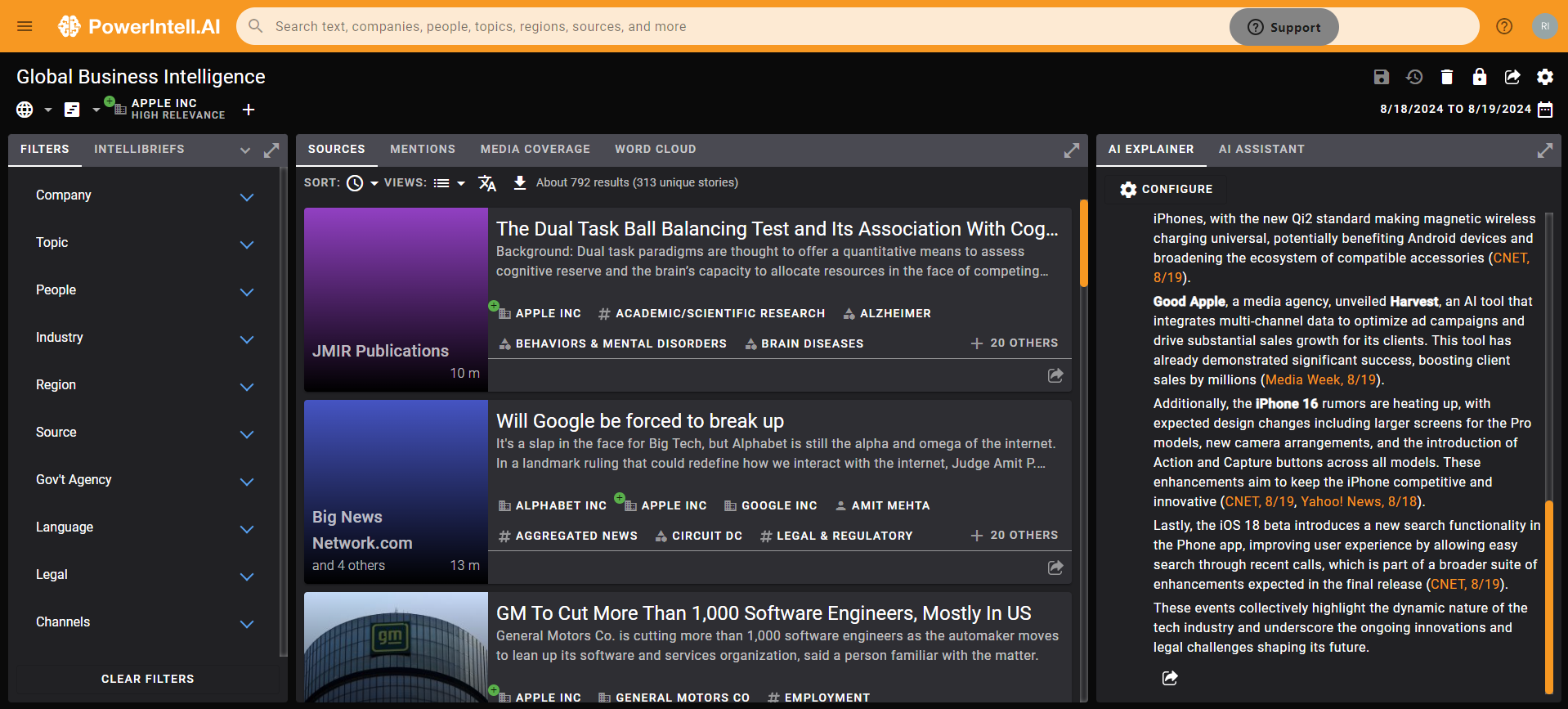Open the globe selector dropdown arrow

pos(47,110)
